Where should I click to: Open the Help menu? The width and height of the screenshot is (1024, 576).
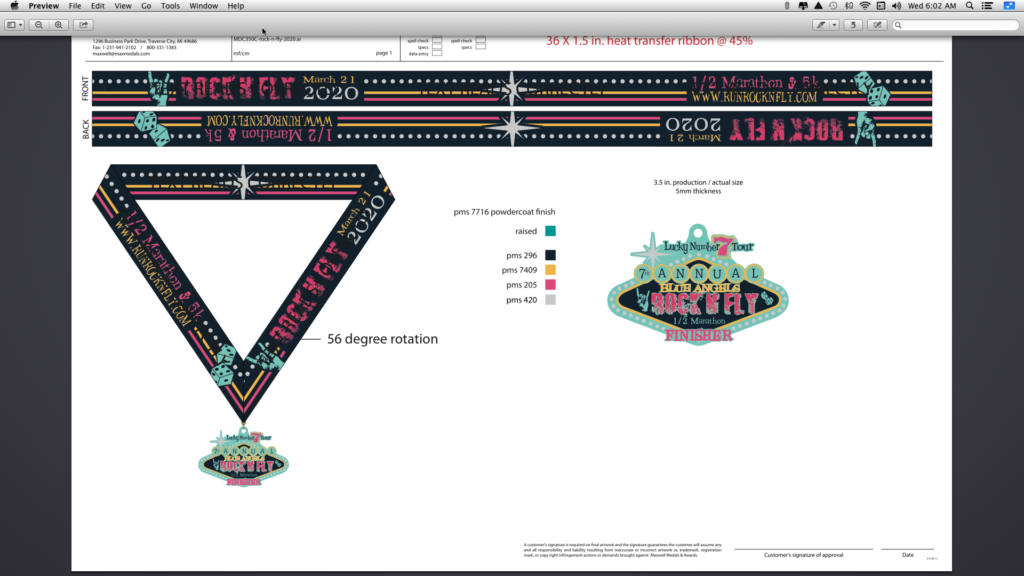(x=236, y=6)
